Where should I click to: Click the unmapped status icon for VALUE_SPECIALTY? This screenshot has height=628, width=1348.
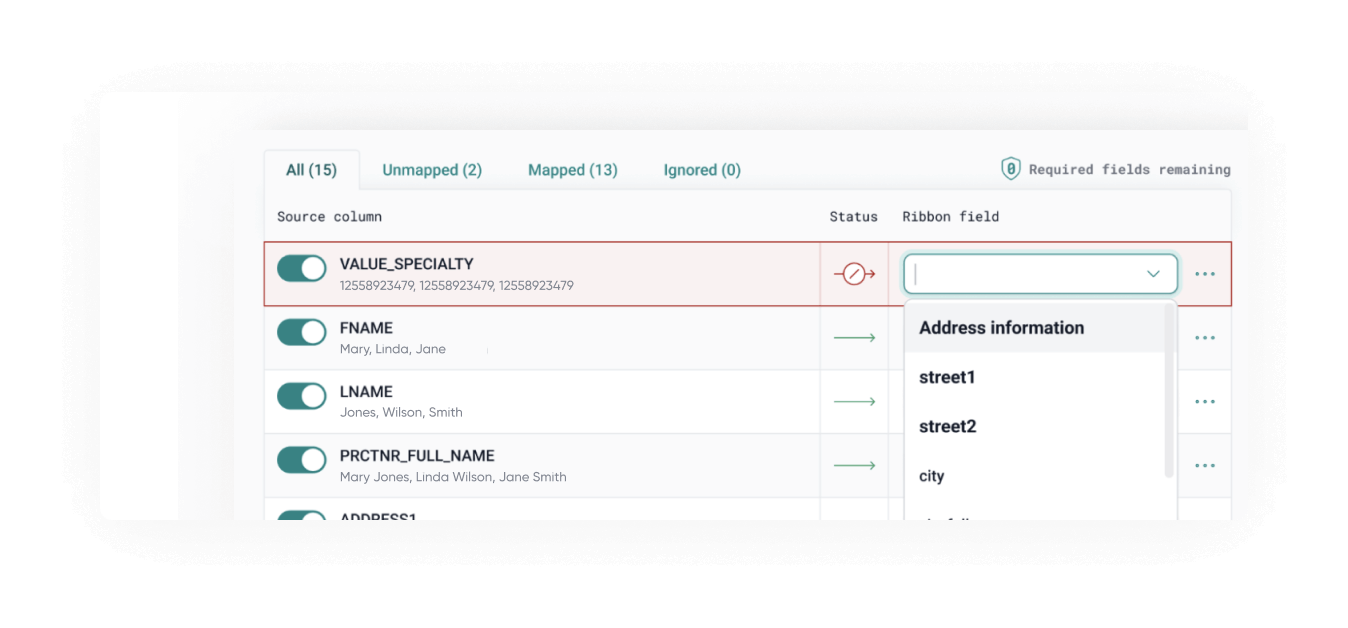point(854,274)
